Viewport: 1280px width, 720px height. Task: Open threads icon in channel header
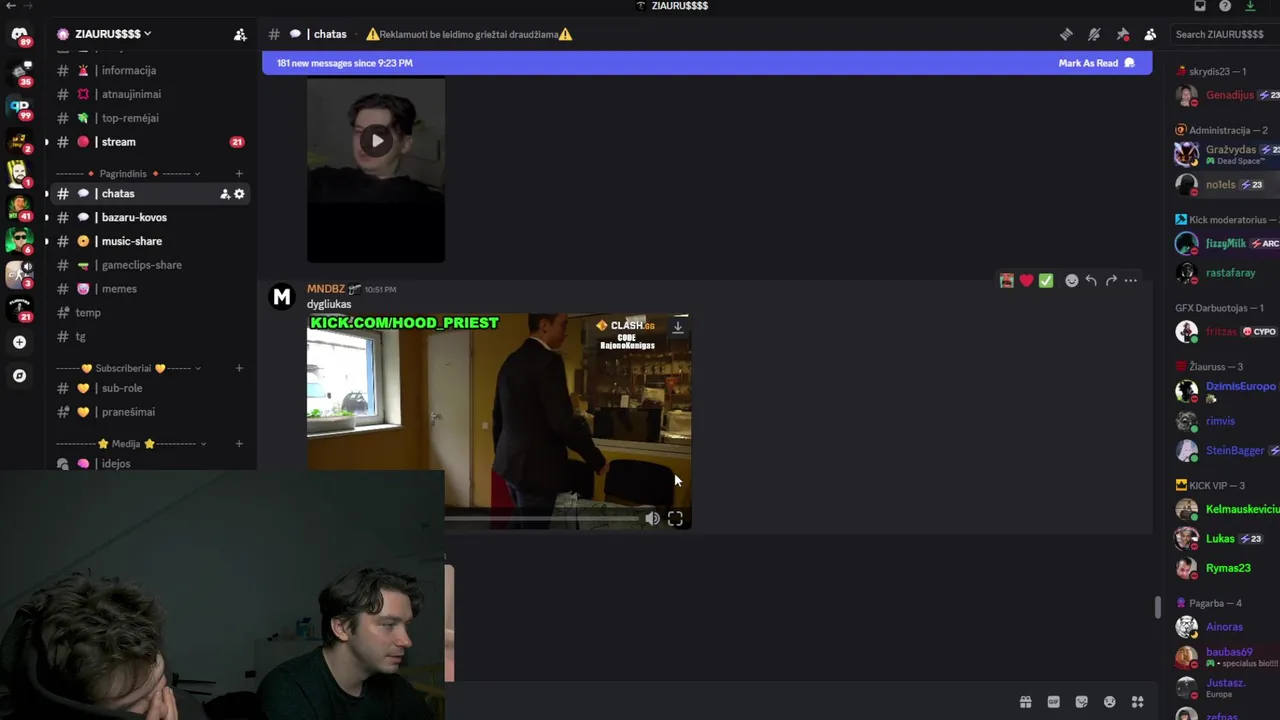[1066, 34]
